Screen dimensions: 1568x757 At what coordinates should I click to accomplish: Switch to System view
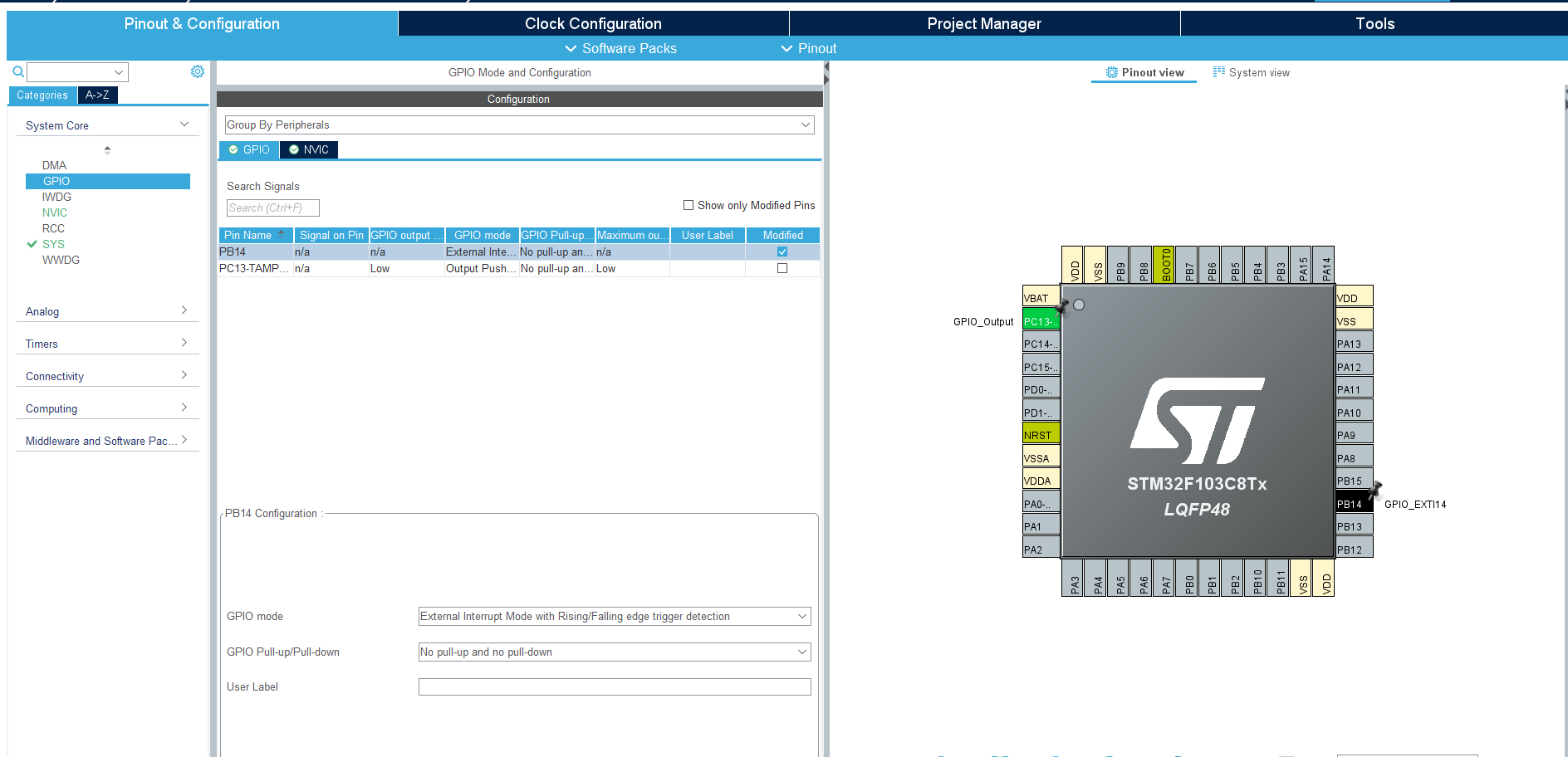tap(1252, 72)
